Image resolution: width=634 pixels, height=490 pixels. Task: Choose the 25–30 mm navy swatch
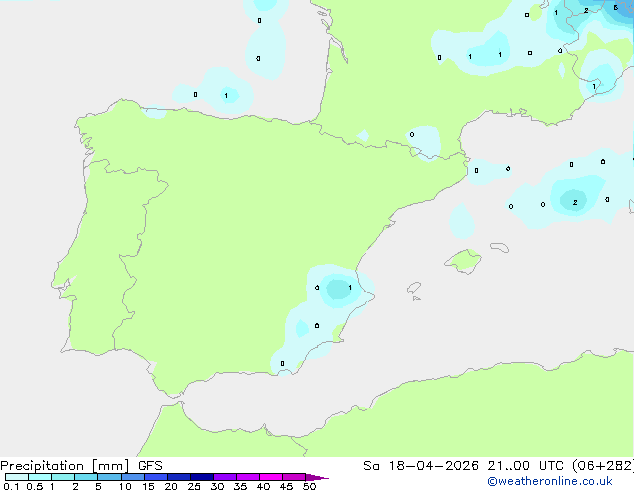[x=202, y=477]
